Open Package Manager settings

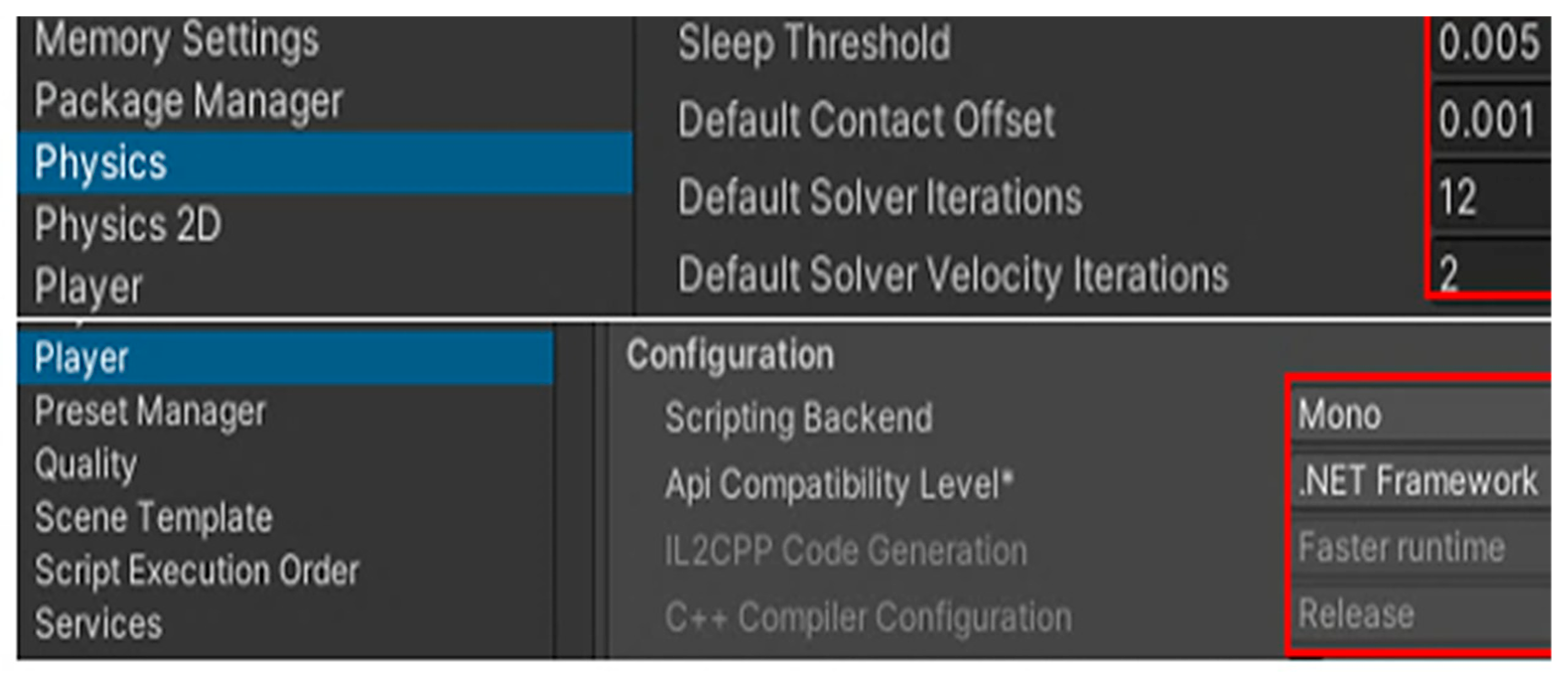tap(189, 101)
